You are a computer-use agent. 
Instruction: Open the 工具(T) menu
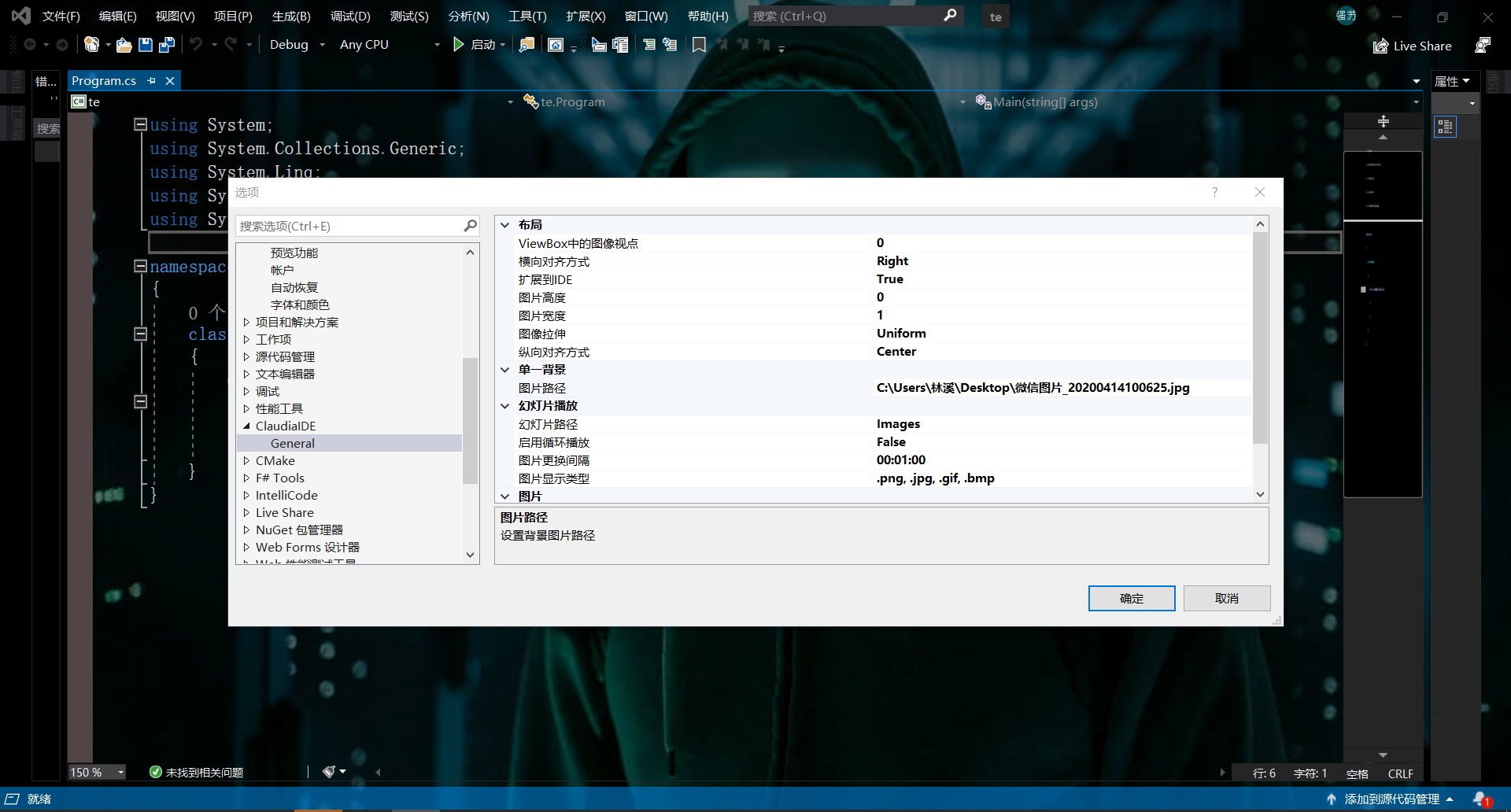point(527,16)
